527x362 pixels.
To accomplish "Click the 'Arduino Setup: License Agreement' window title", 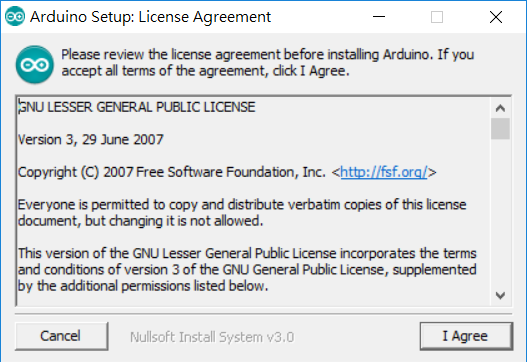I will (150, 17).
